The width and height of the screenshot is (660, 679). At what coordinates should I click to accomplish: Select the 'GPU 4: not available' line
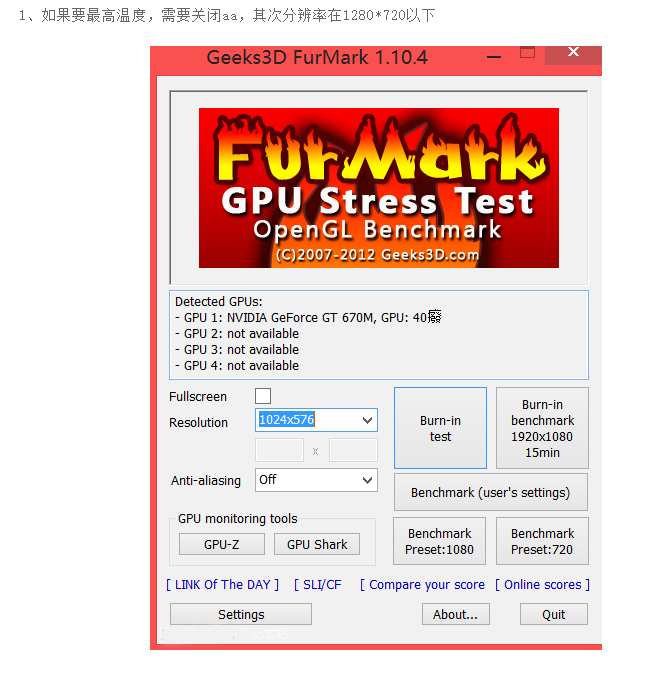[237, 365]
